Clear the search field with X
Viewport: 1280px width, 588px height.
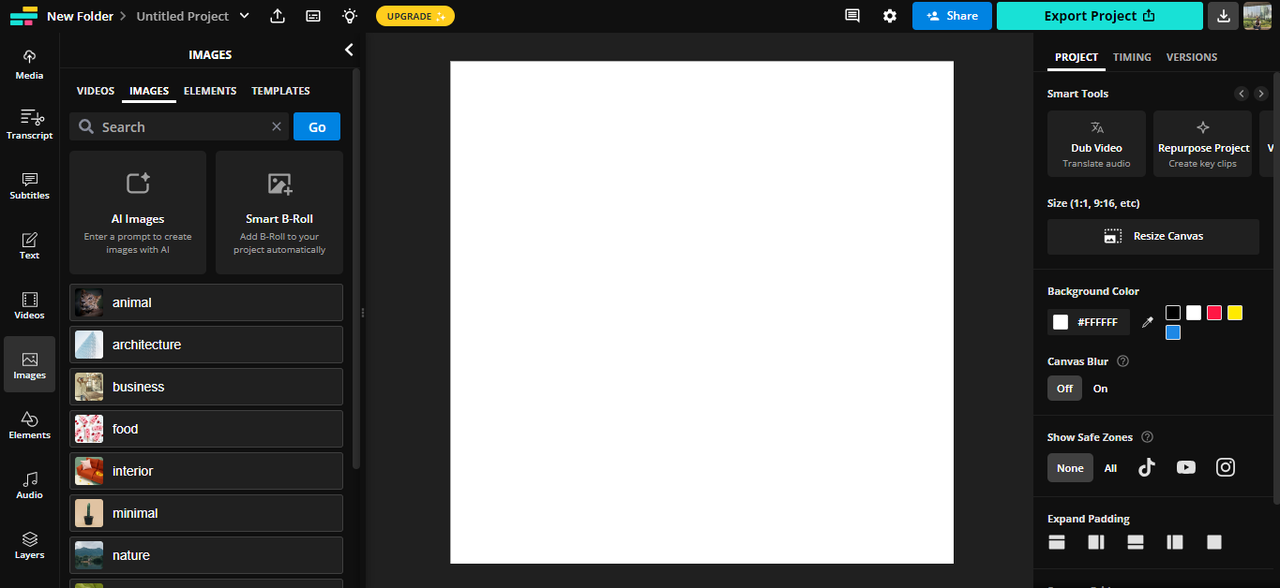pyautogui.click(x=277, y=127)
